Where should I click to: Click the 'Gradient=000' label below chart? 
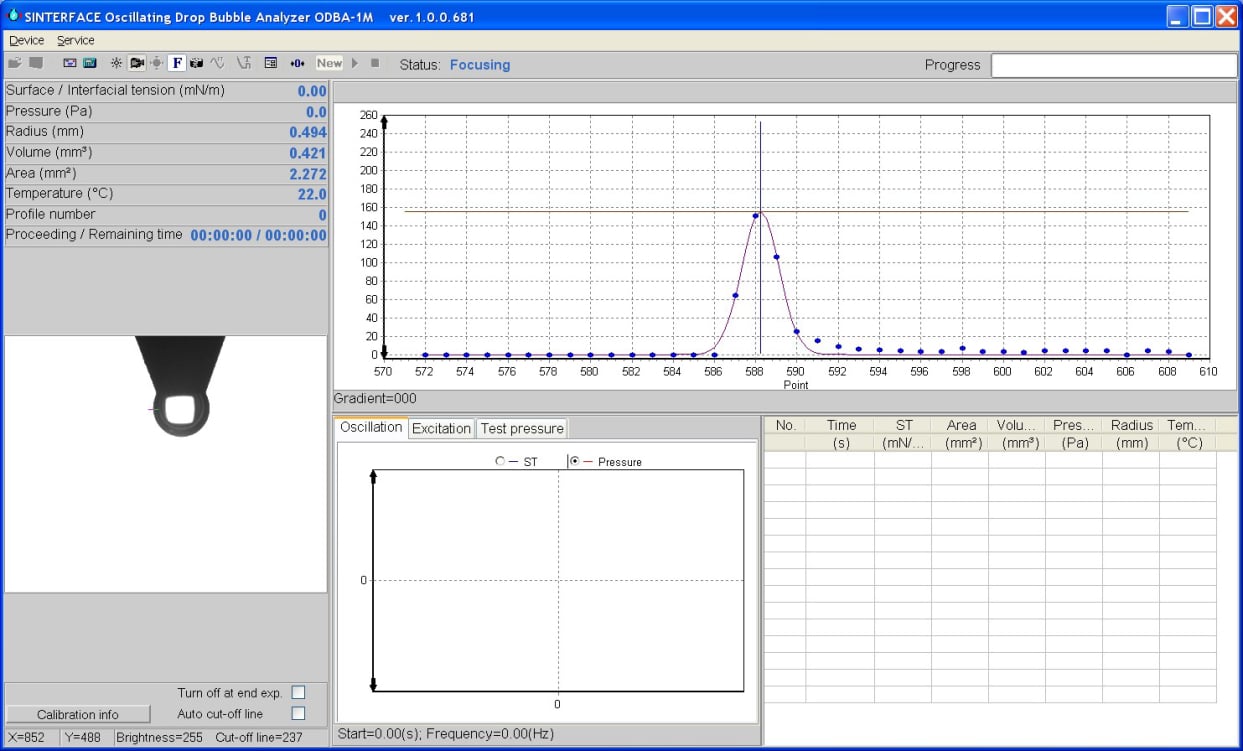(x=375, y=398)
